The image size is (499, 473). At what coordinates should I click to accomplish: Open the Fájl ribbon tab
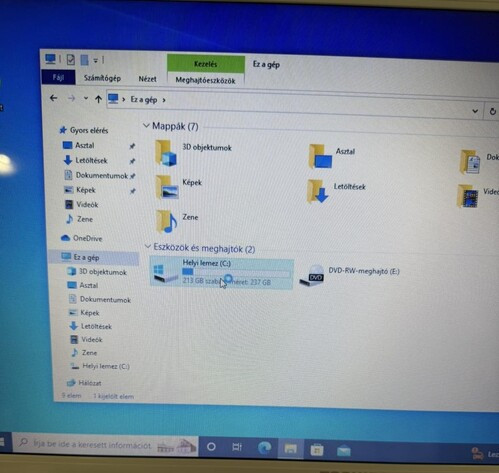(x=58, y=78)
